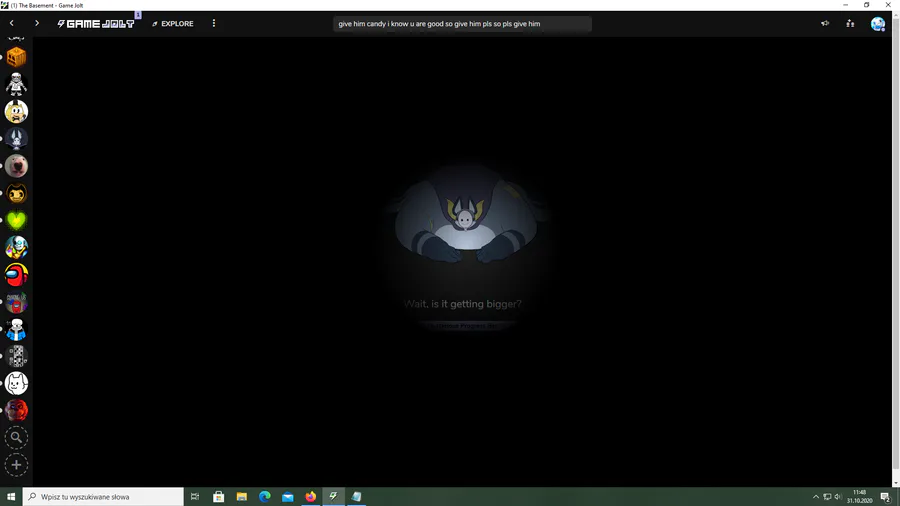Open the white dog drawing community
Image resolution: width=900 pixels, height=506 pixels.
16,383
